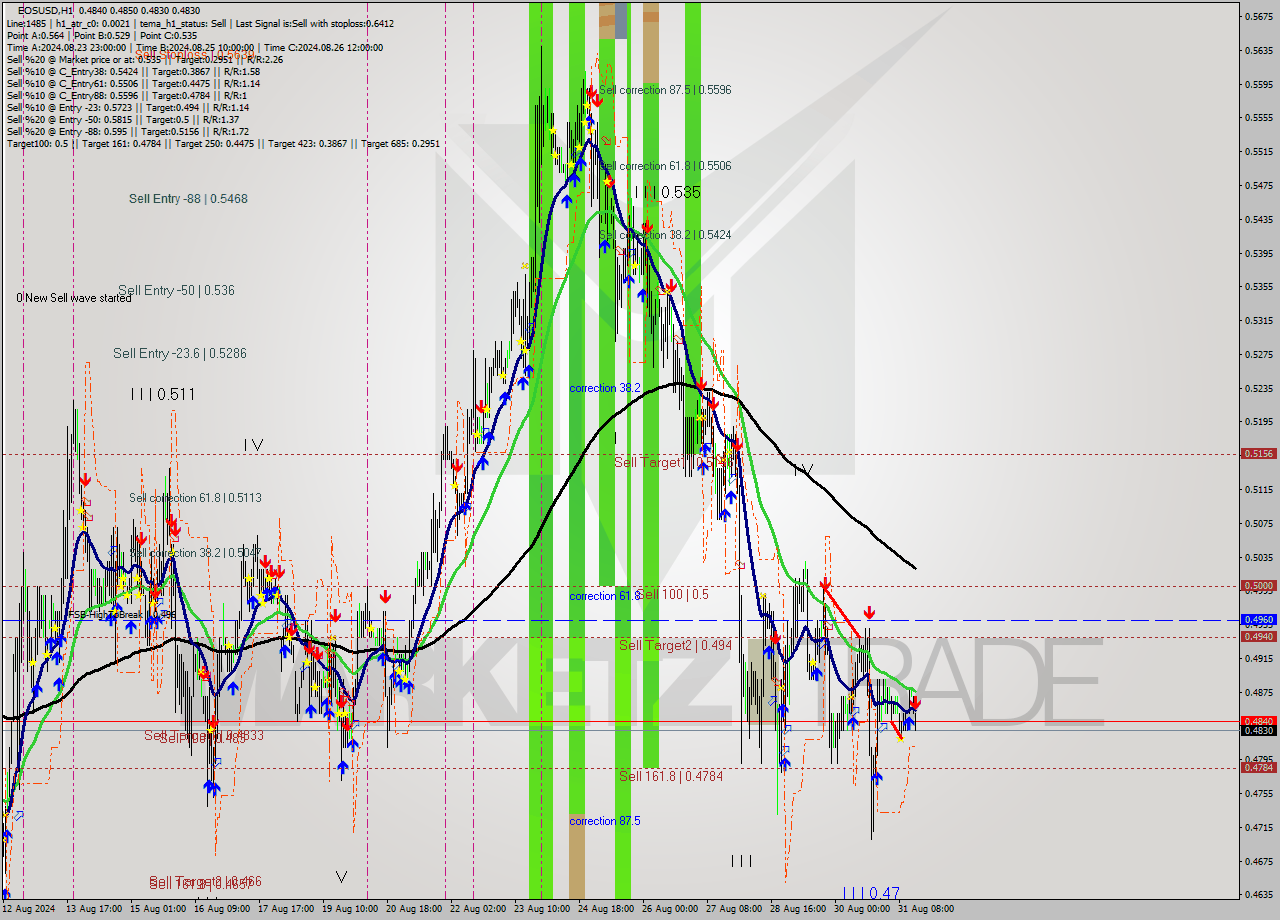This screenshot has width=1280, height=920.
Task: Click the blue 'correction 87.5' label
Action: (605, 821)
